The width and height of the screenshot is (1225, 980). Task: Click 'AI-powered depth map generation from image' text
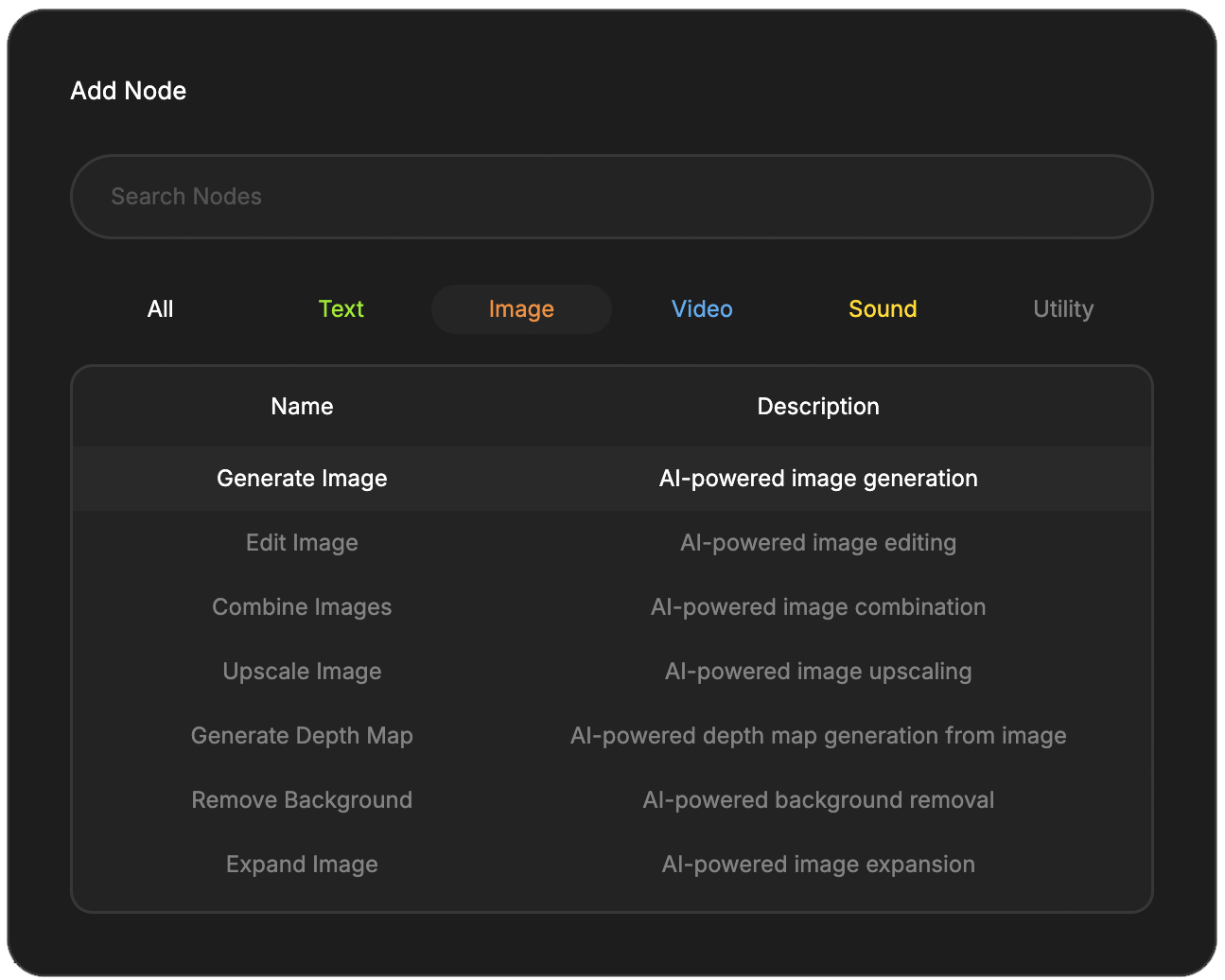coord(818,736)
